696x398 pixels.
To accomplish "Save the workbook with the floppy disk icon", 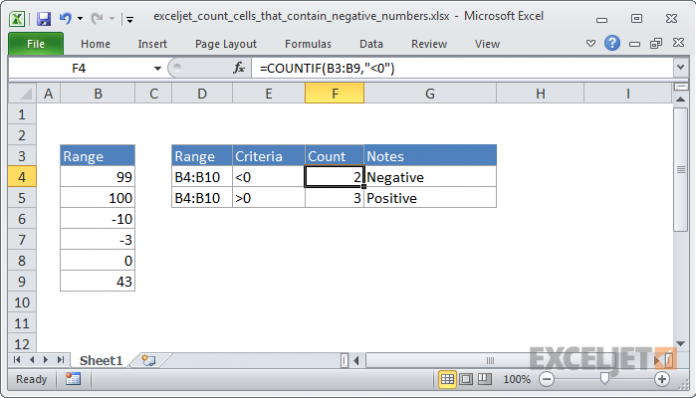I will point(44,19).
